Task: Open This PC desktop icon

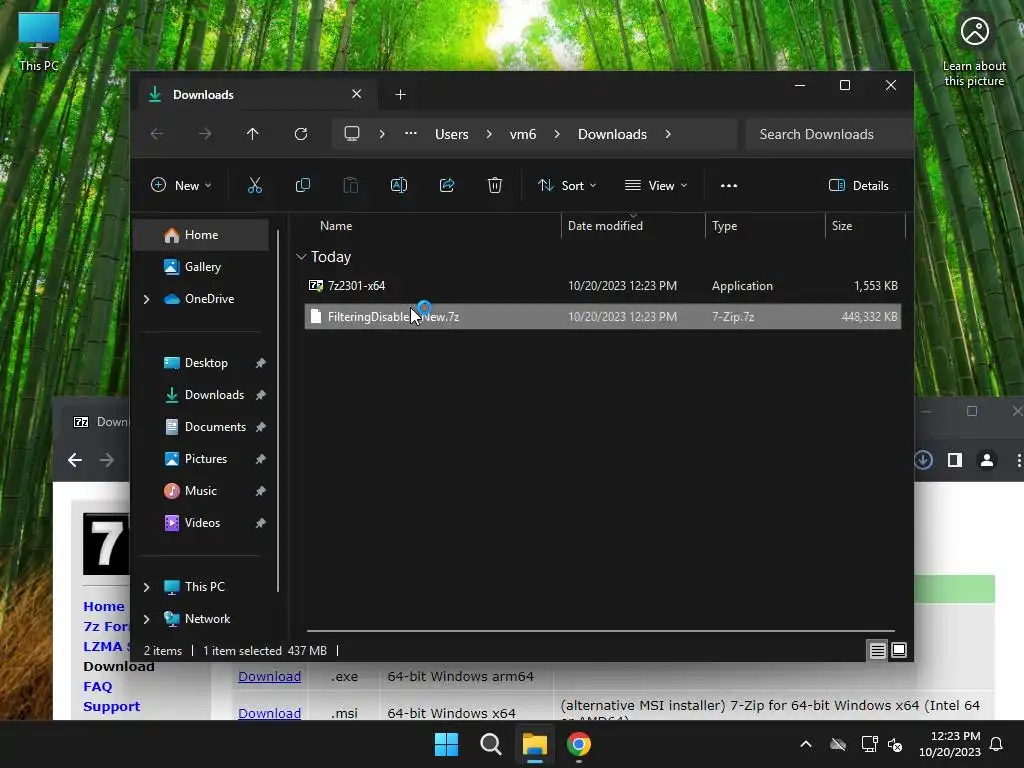Action: click(x=39, y=41)
